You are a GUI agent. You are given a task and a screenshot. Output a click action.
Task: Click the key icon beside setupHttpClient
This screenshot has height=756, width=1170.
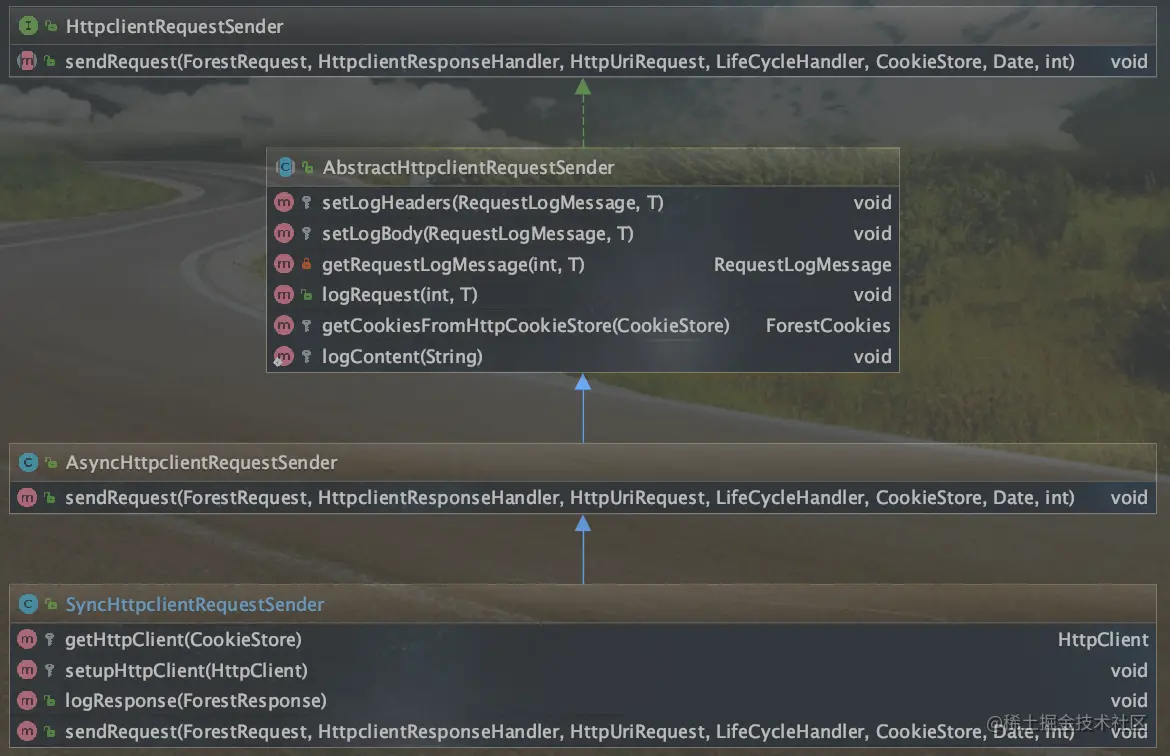pos(48,670)
